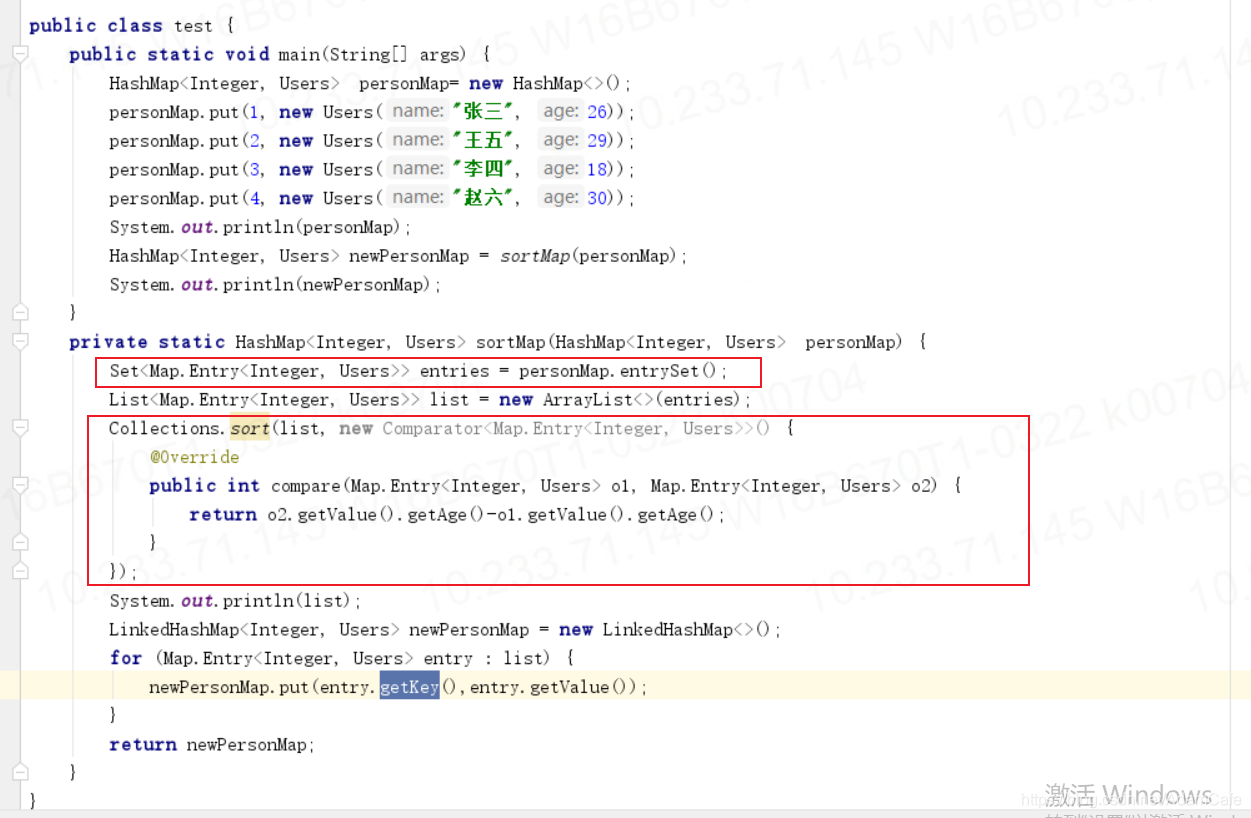
Task: Collapse the sortMap method fold marker
Action: click(20, 342)
